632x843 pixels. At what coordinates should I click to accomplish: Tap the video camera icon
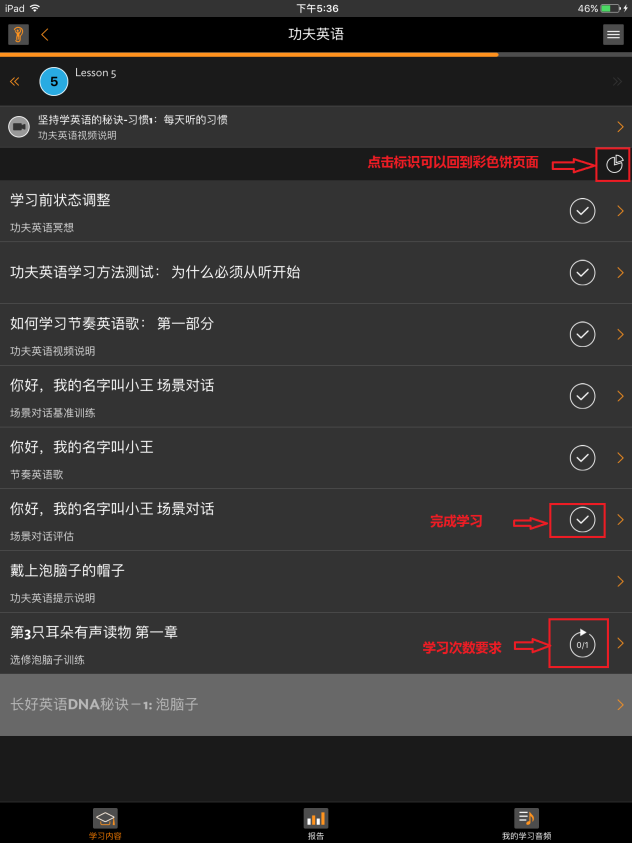[x=19, y=127]
